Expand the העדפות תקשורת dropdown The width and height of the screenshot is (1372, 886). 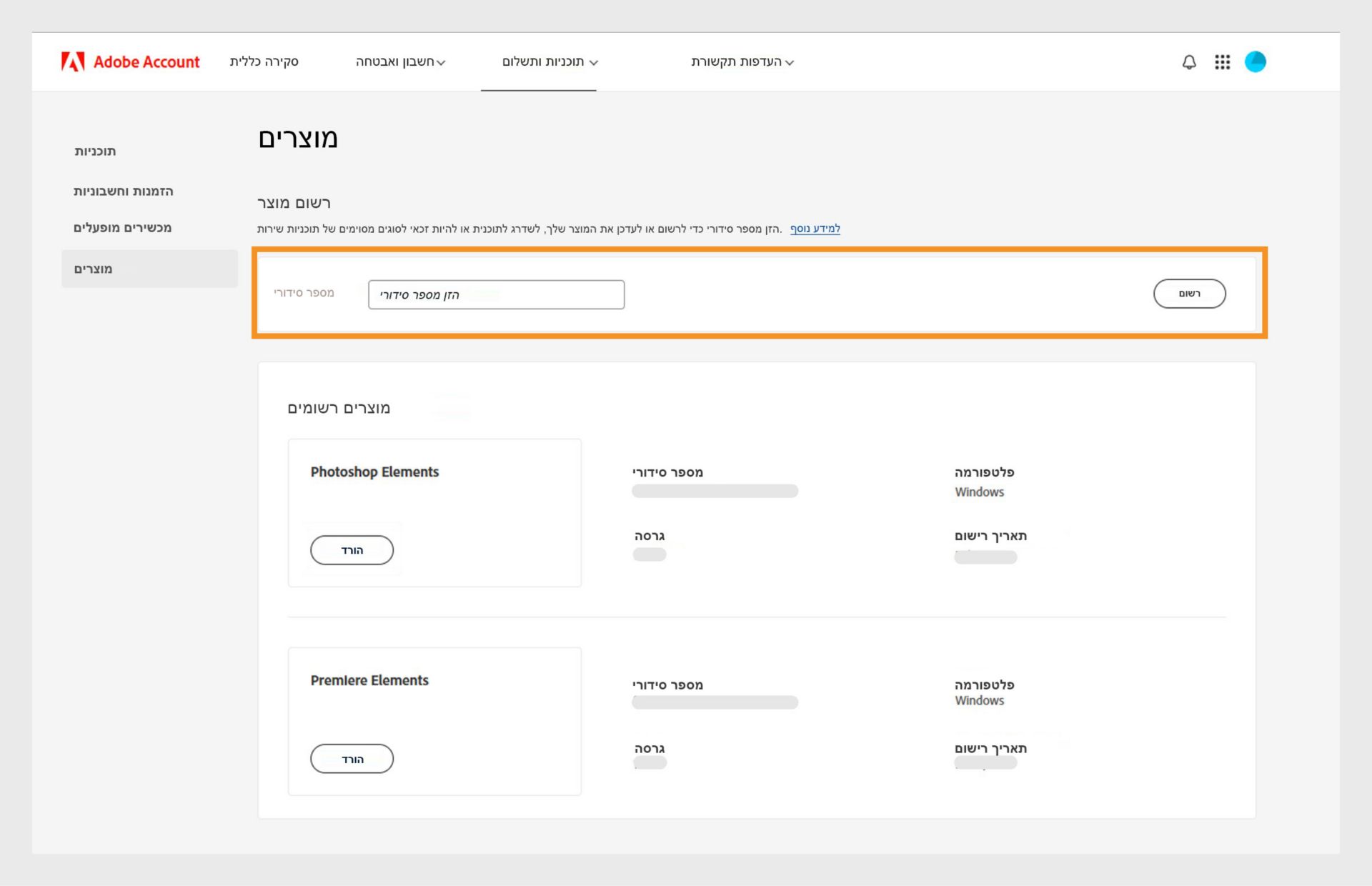coord(741,61)
